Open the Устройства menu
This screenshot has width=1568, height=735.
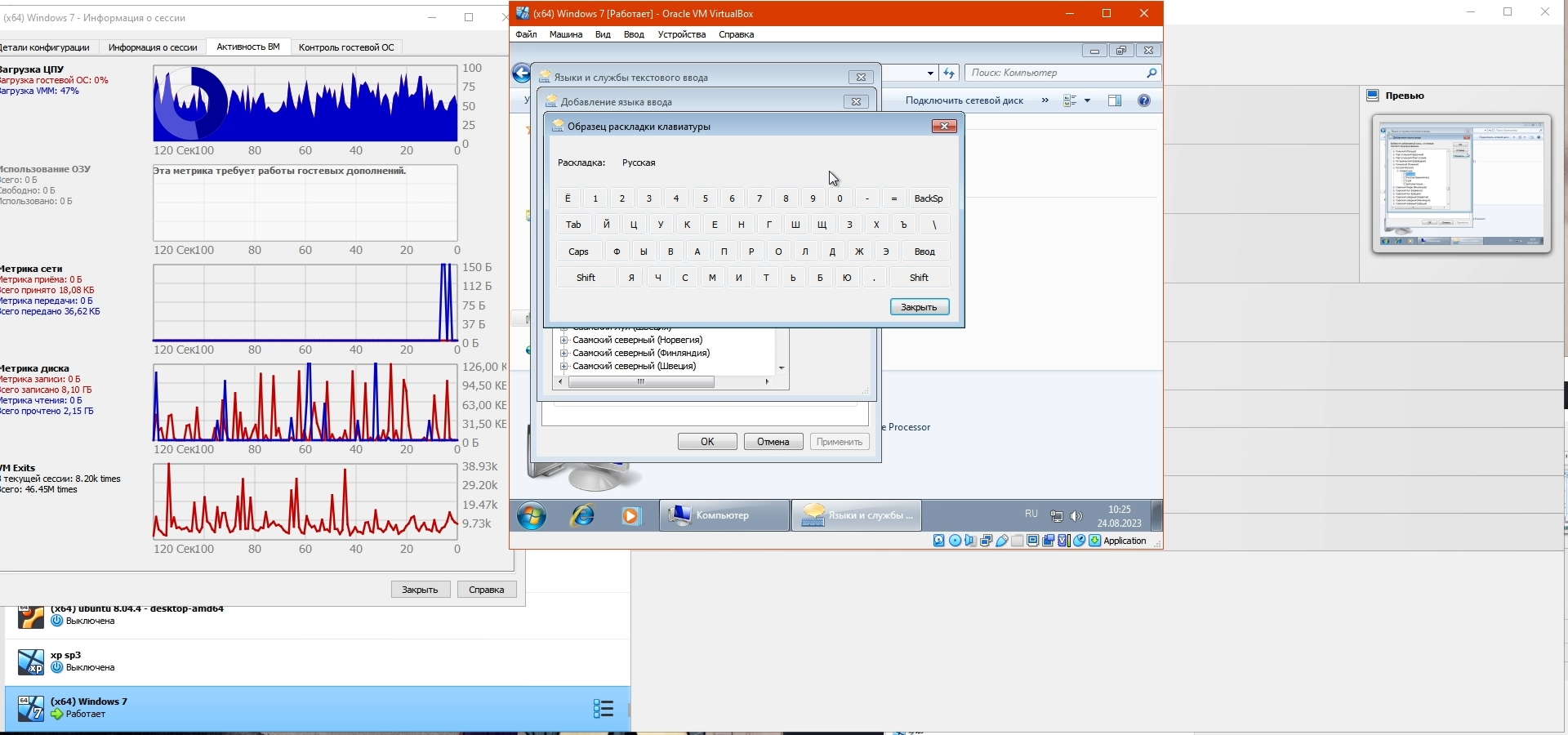[x=682, y=34]
